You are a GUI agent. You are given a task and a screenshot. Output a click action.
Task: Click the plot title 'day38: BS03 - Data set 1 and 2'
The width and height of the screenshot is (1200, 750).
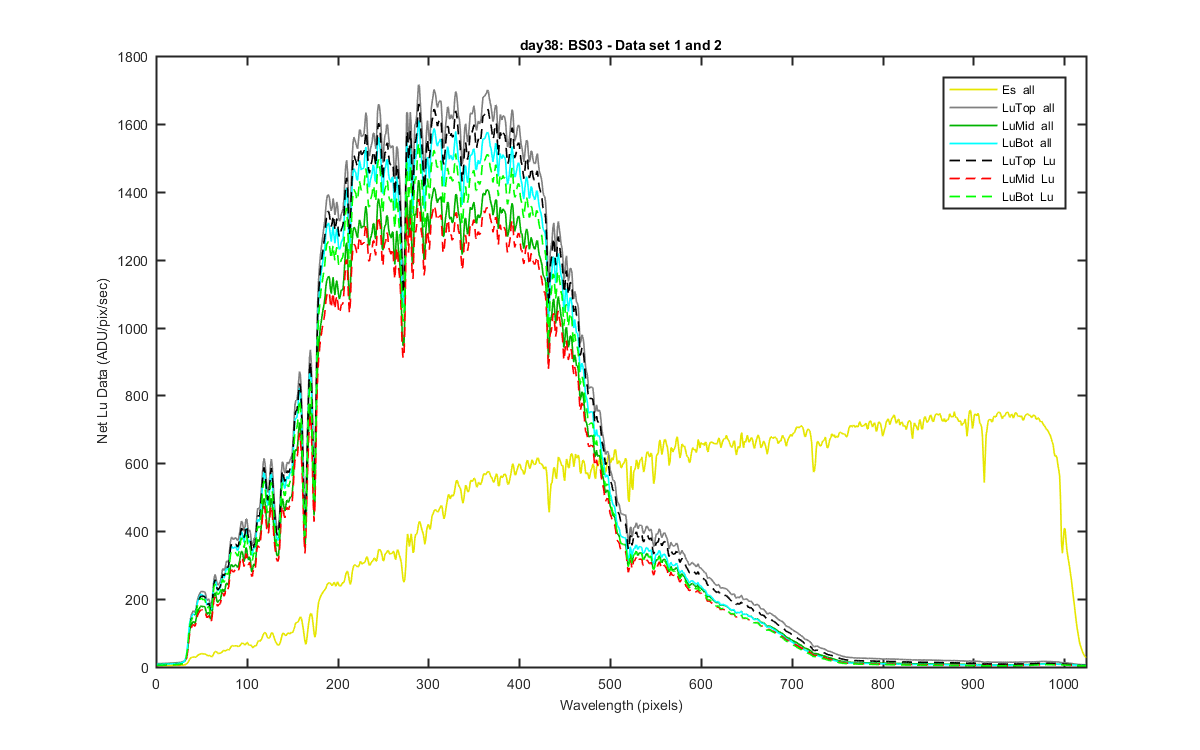pyautogui.click(x=621, y=46)
